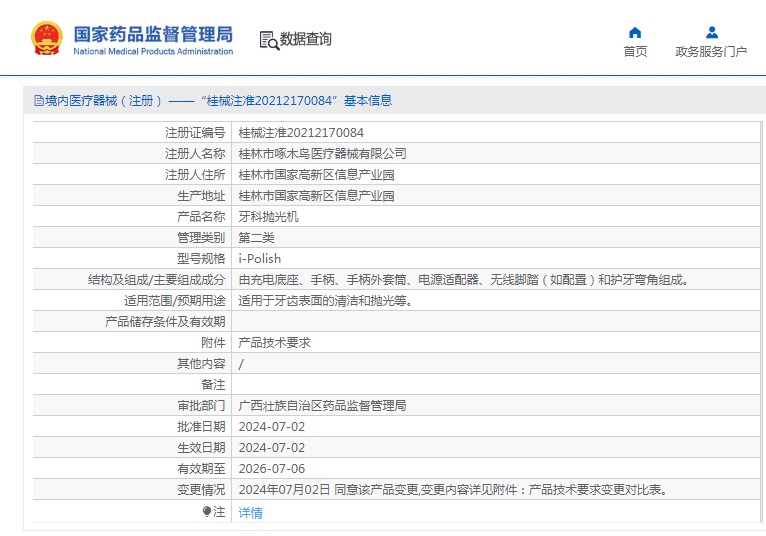
Task: Click the 政务服务门户 person icon
Action: (711, 32)
